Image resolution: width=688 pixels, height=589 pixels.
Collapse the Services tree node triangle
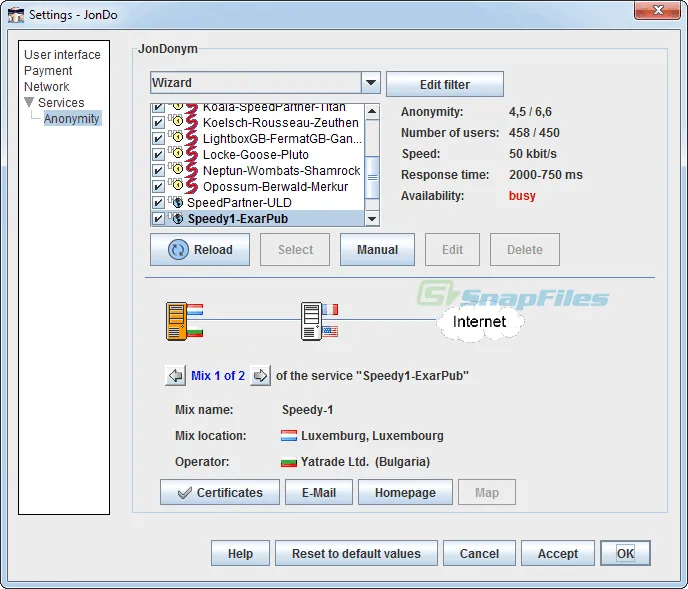29,102
